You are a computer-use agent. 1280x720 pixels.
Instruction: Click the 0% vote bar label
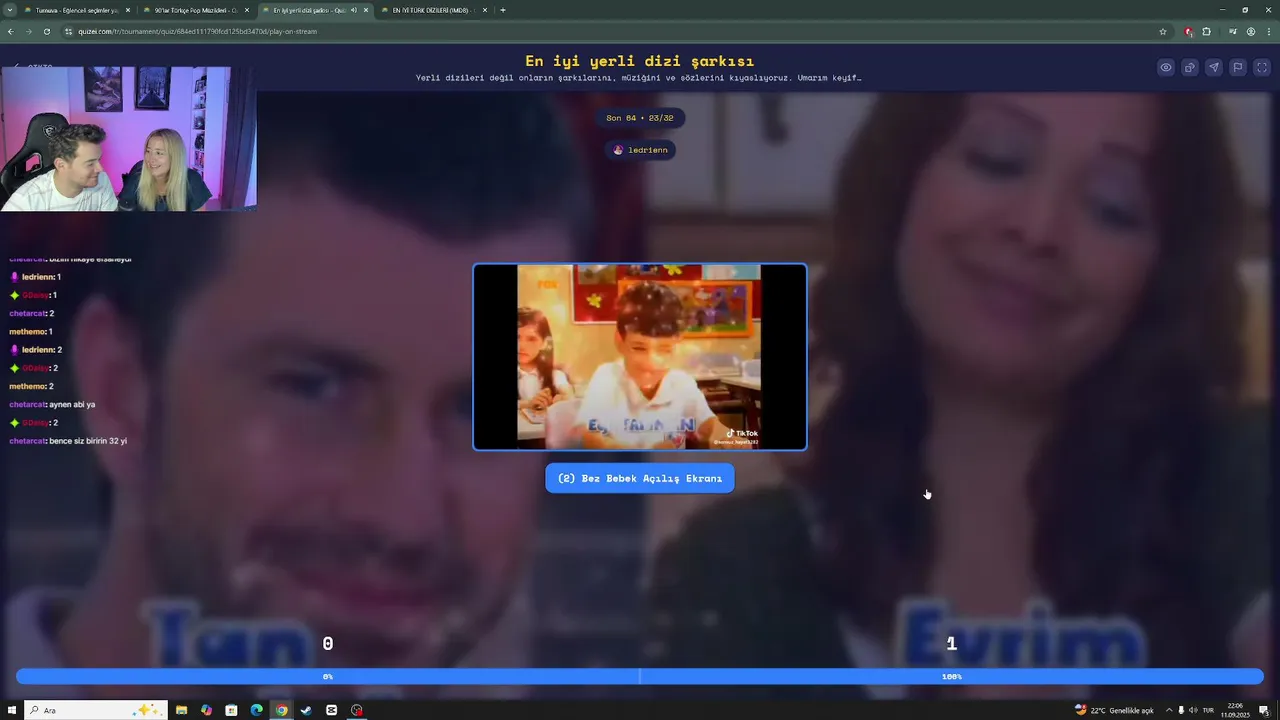327,677
